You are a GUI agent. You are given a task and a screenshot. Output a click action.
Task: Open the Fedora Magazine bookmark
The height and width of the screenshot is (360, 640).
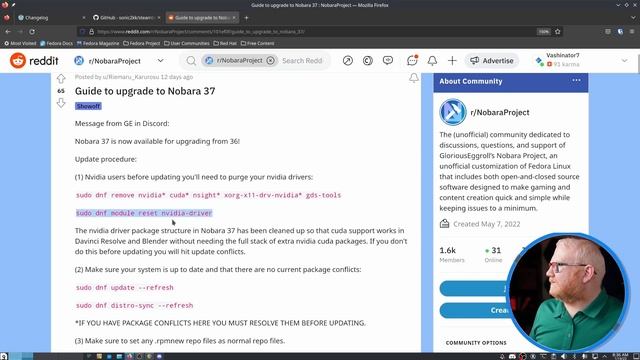pyautogui.click(x=98, y=43)
